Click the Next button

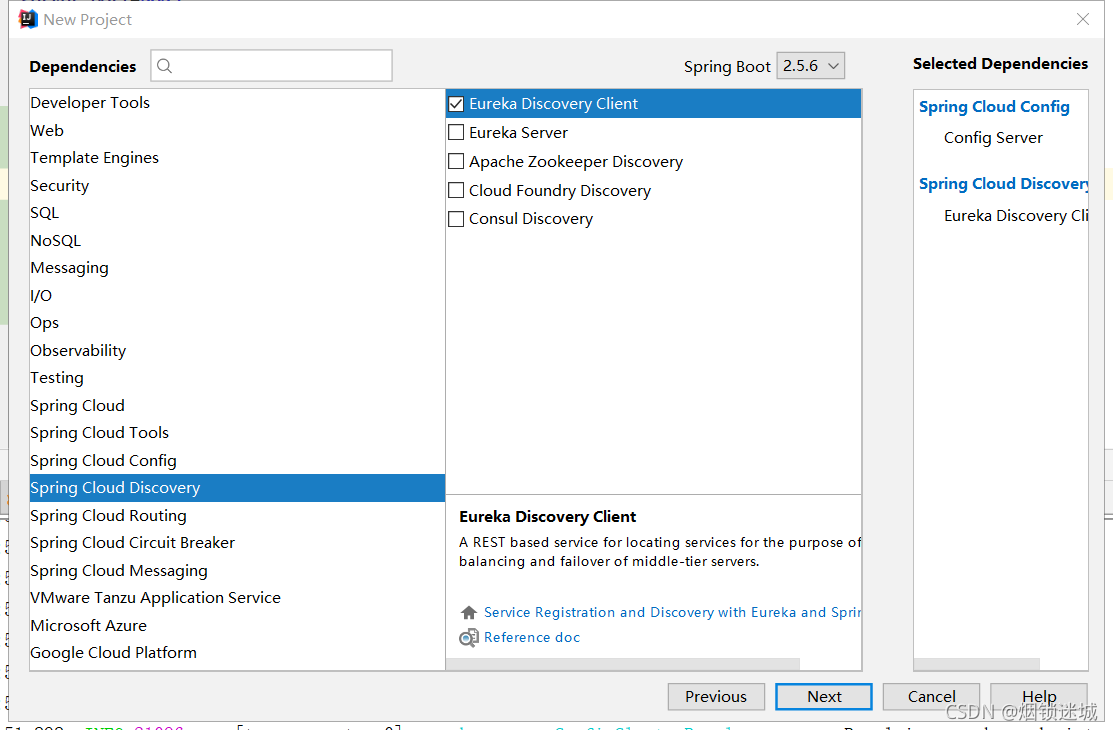(823, 696)
